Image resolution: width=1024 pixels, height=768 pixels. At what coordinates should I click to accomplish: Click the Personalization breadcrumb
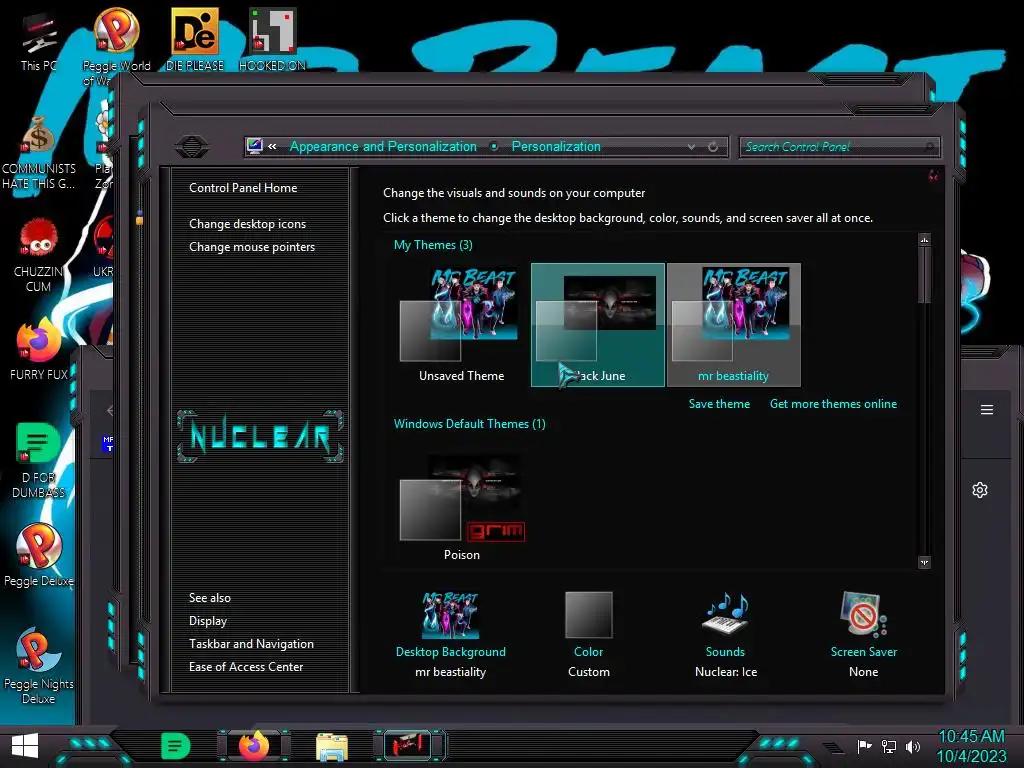[x=556, y=146]
